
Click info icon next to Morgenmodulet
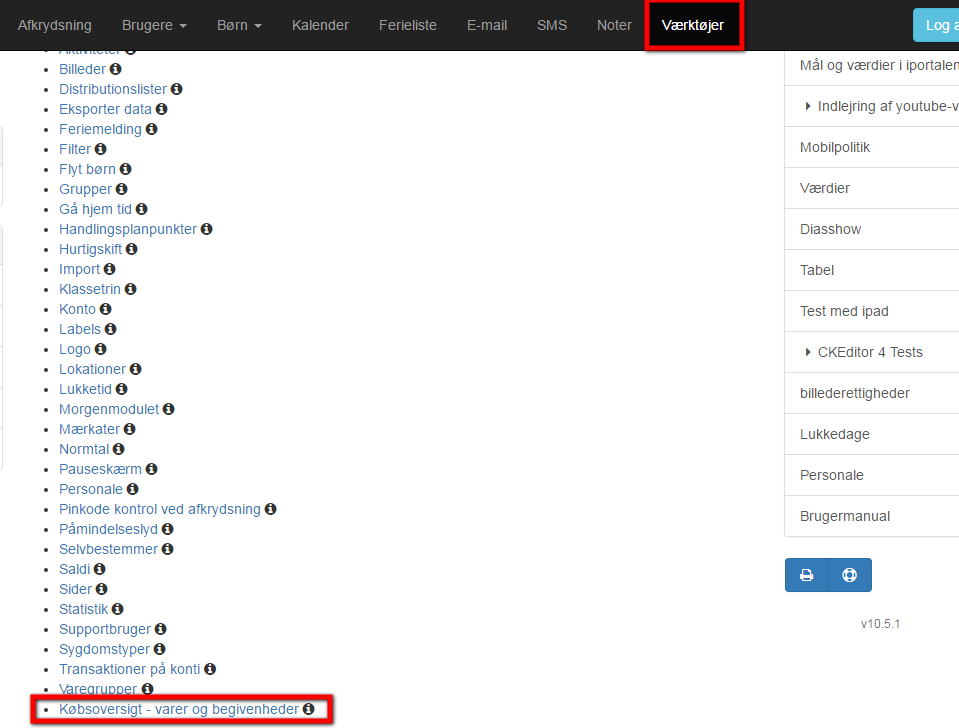(169, 409)
